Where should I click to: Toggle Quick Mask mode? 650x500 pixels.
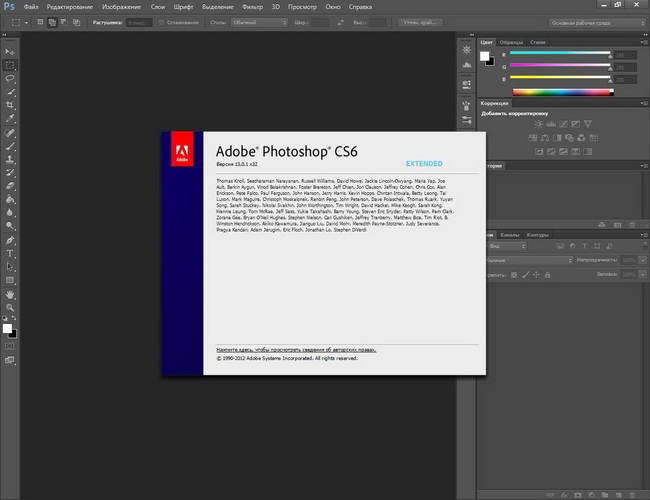click(x=10, y=346)
